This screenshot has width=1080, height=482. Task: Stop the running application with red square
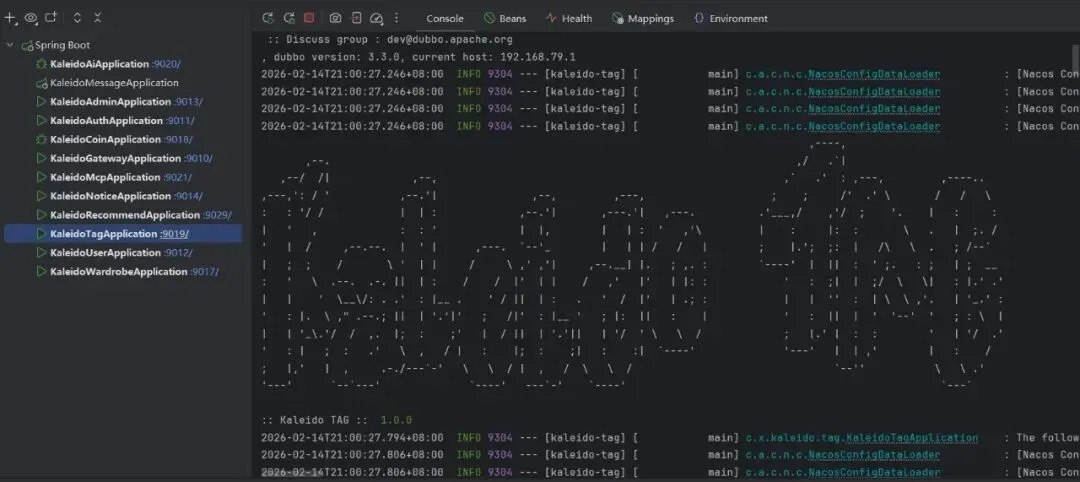[309, 18]
